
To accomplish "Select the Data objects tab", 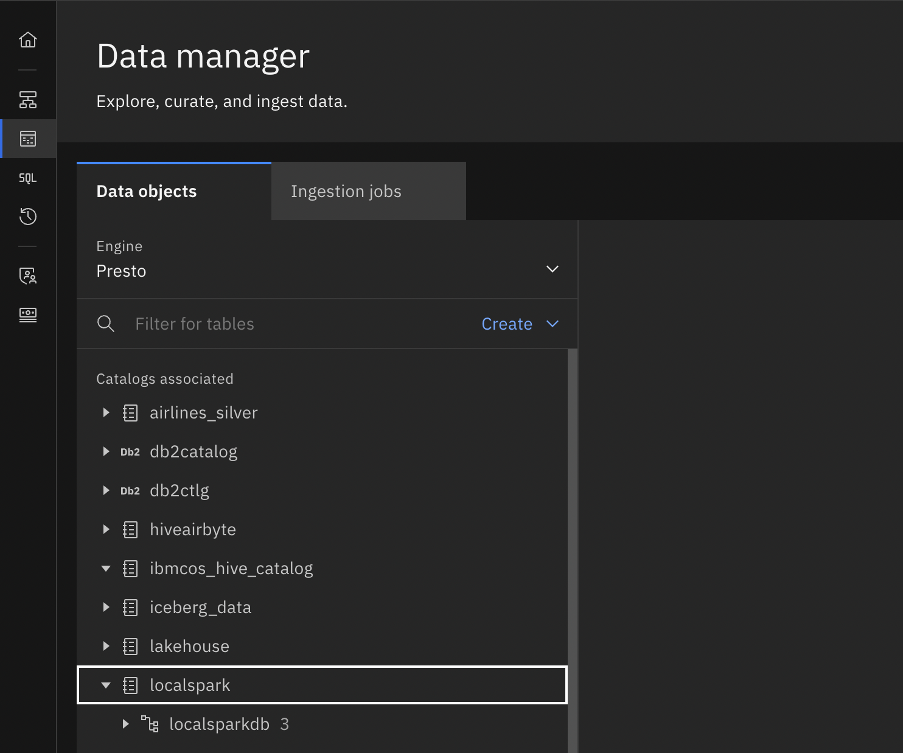I will pyautogui.click(x=146, y=190).
